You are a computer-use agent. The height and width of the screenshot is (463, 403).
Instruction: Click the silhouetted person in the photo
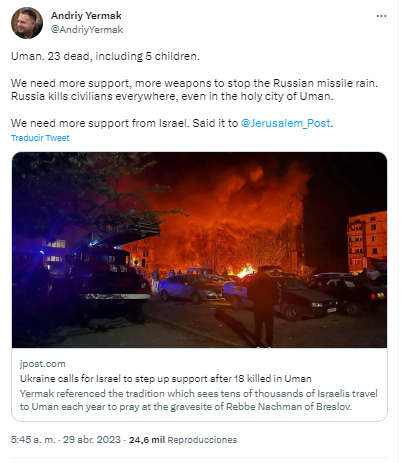(x=263, y=308)
